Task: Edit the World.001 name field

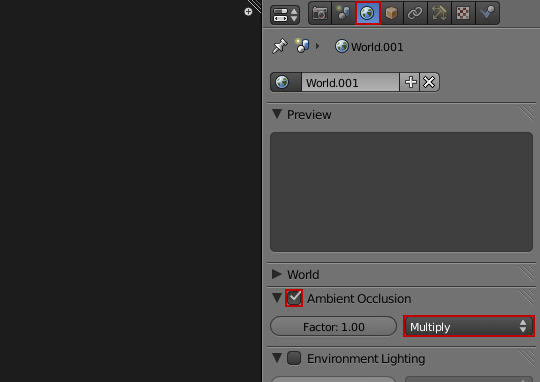Action: pyautogui.click(x=350, y=82)
